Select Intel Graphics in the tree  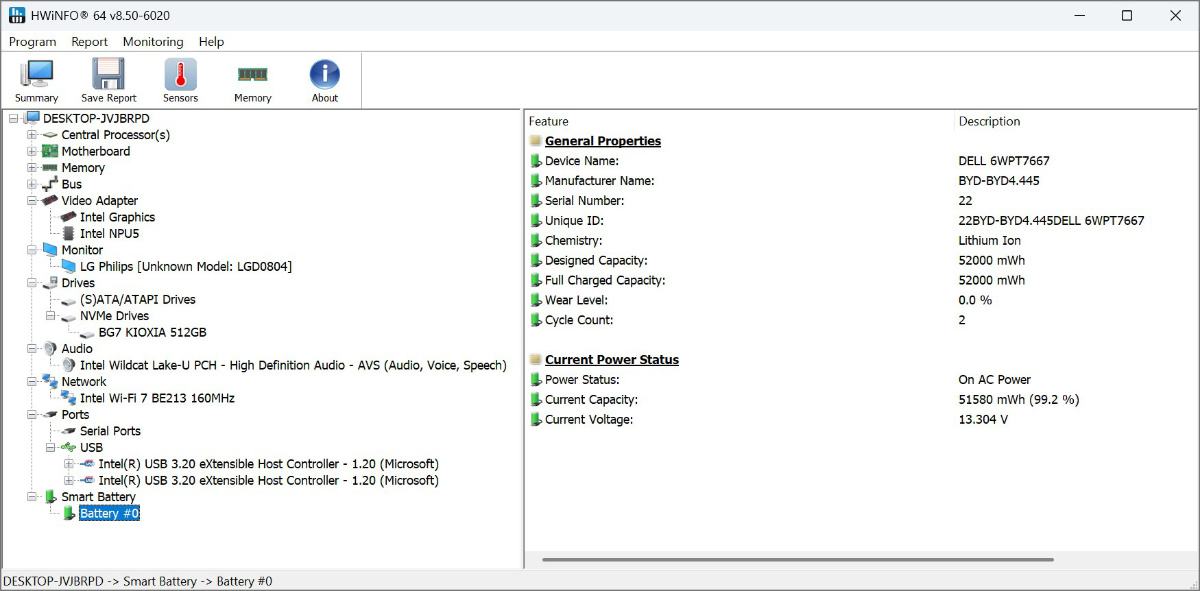pyautogui.click(x=117, y=217)
